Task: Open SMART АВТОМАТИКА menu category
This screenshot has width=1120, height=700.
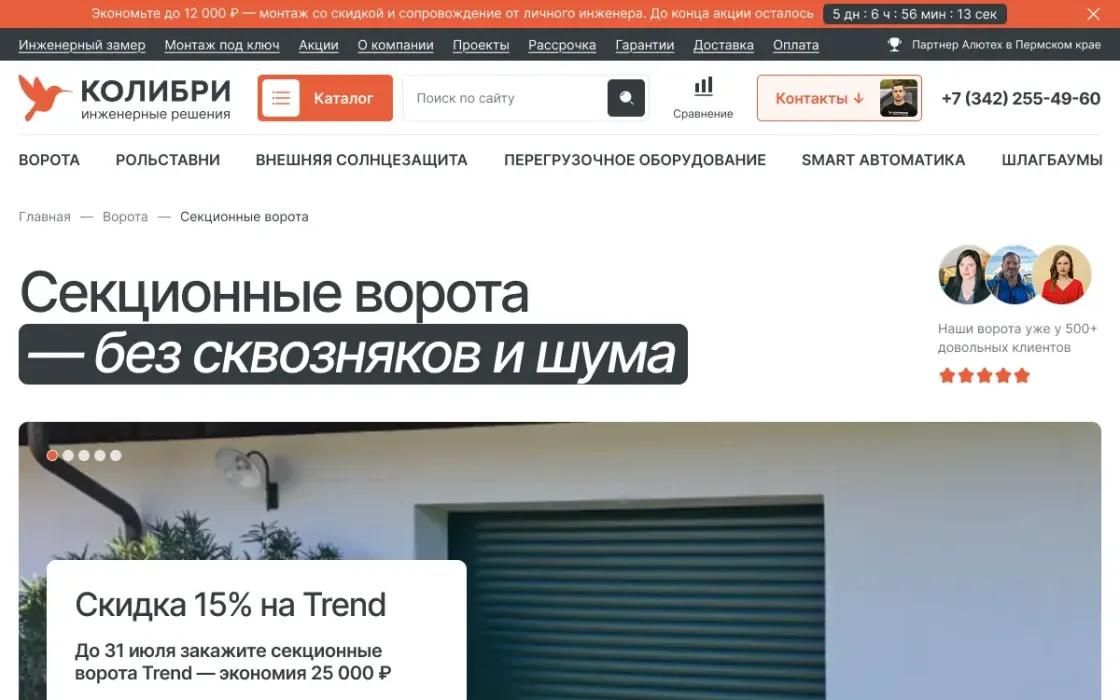Action: point(884,160)
